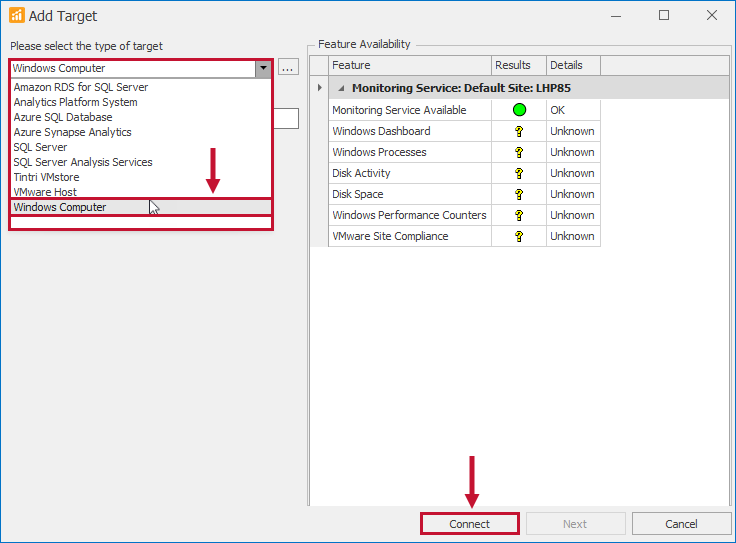Select Disk Space feature cell

[x=410, y=194]
